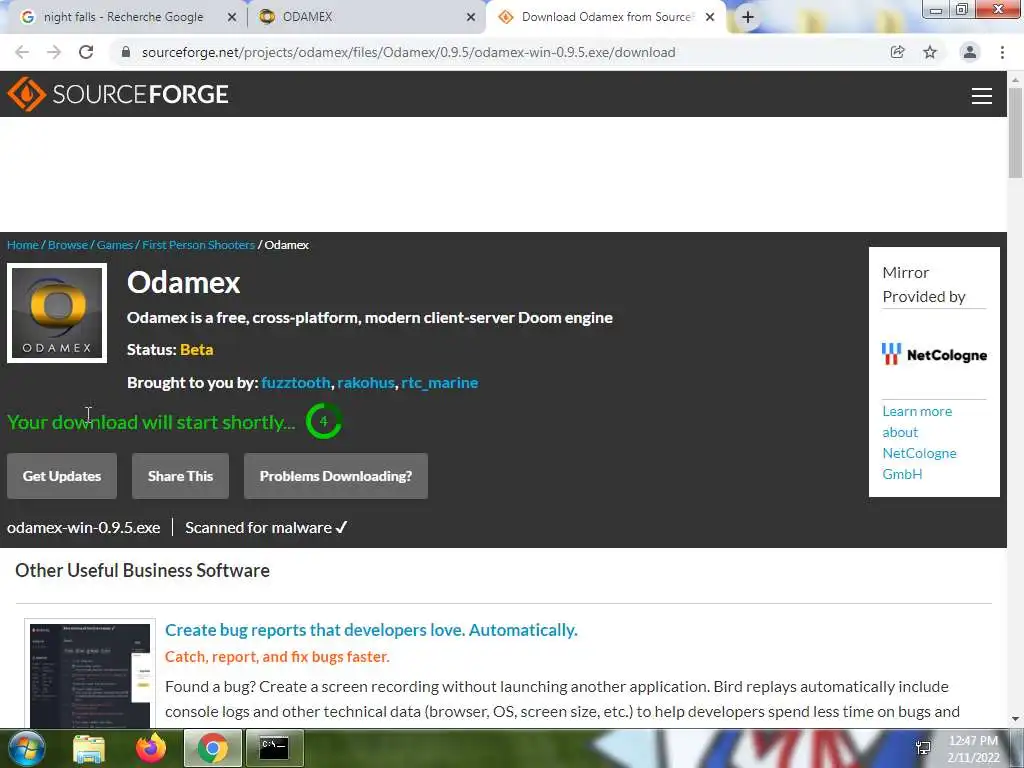Reload the SourceForge page
The height and width of the screenshot is (768, 1024).
pos(86,52)
